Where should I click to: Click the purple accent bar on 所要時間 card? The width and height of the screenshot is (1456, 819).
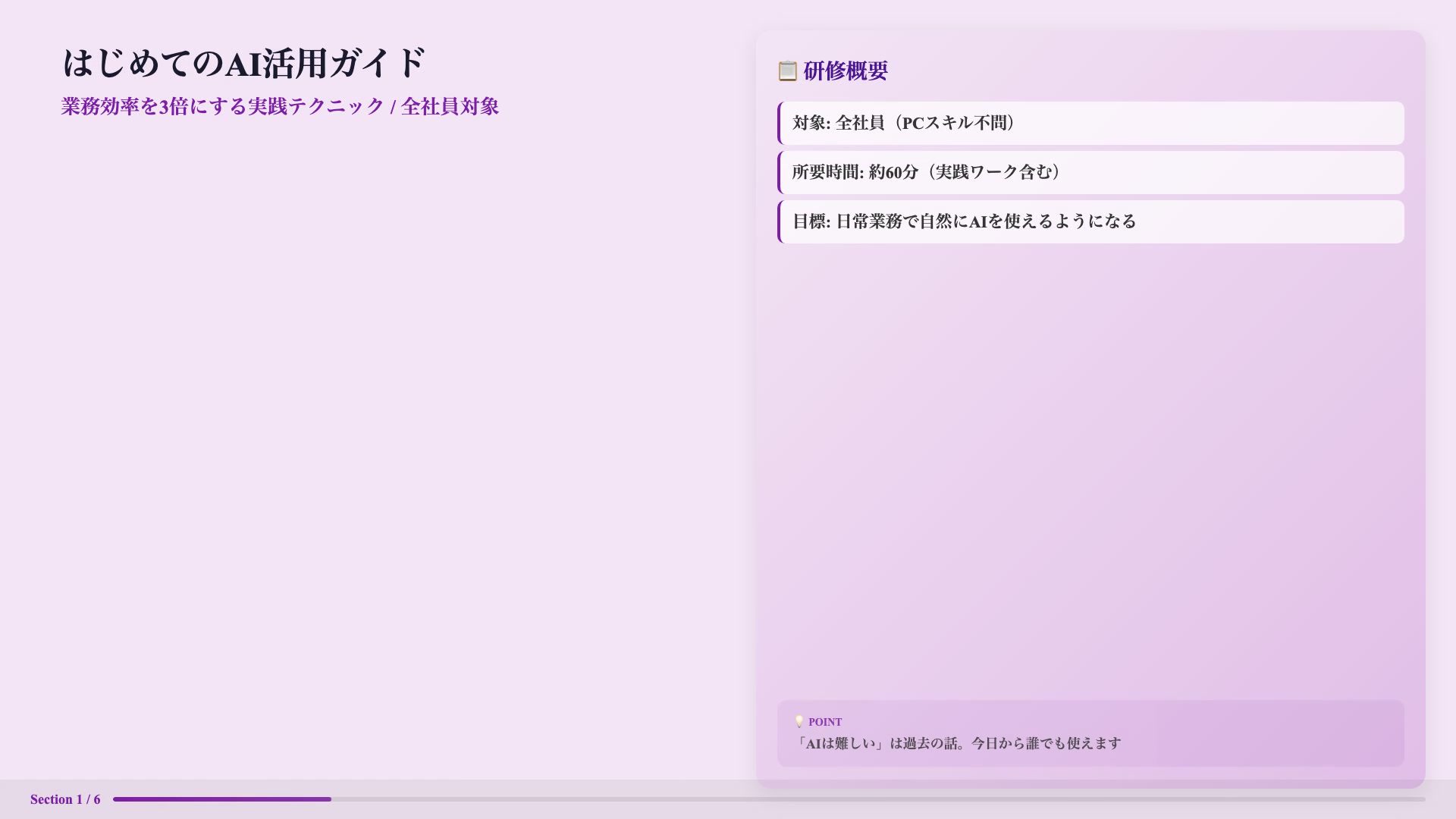(780, 172)
